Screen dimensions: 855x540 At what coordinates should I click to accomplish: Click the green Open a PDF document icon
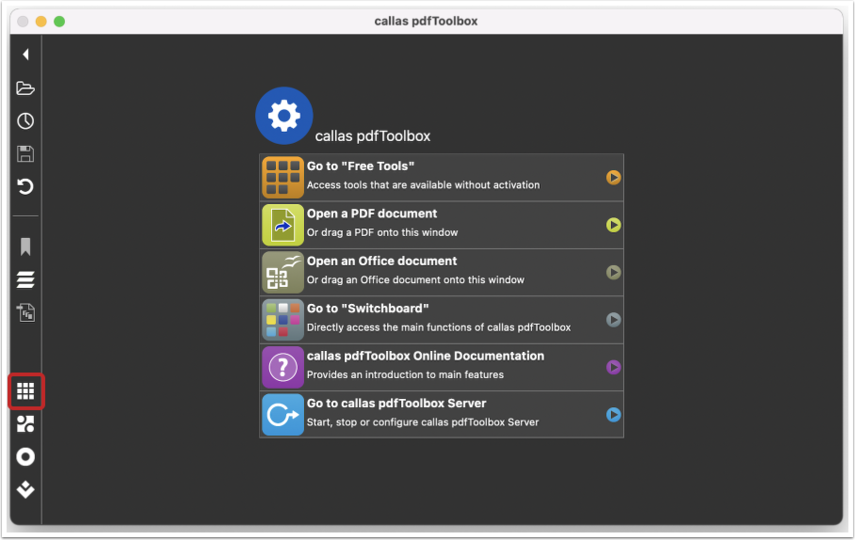(282, 225)
